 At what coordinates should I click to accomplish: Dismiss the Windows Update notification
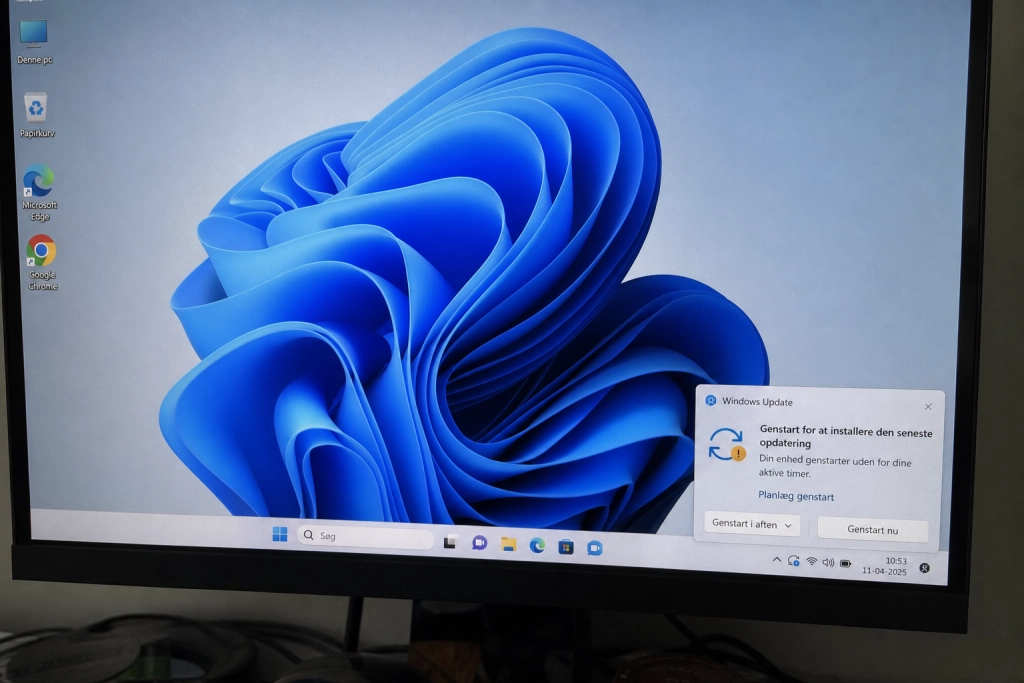pyautogui.click(x=928, y=407)
